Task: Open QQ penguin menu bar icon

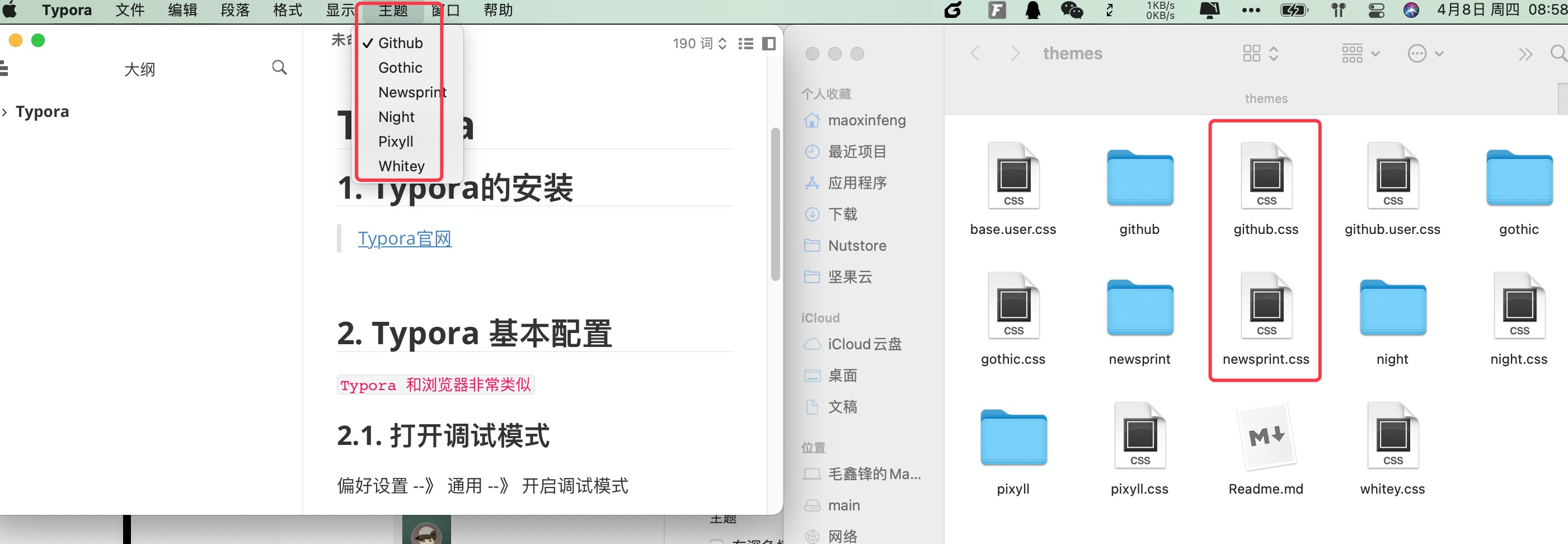Action: pos(1033,10)
